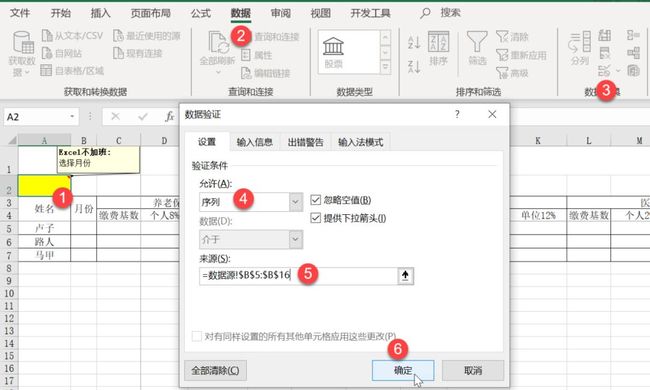Open Edit Links (编辑链接)

point(266,73)
